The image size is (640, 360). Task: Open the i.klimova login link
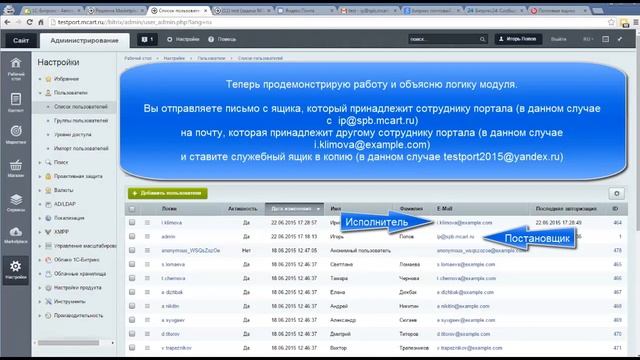[x=171, y=222]
